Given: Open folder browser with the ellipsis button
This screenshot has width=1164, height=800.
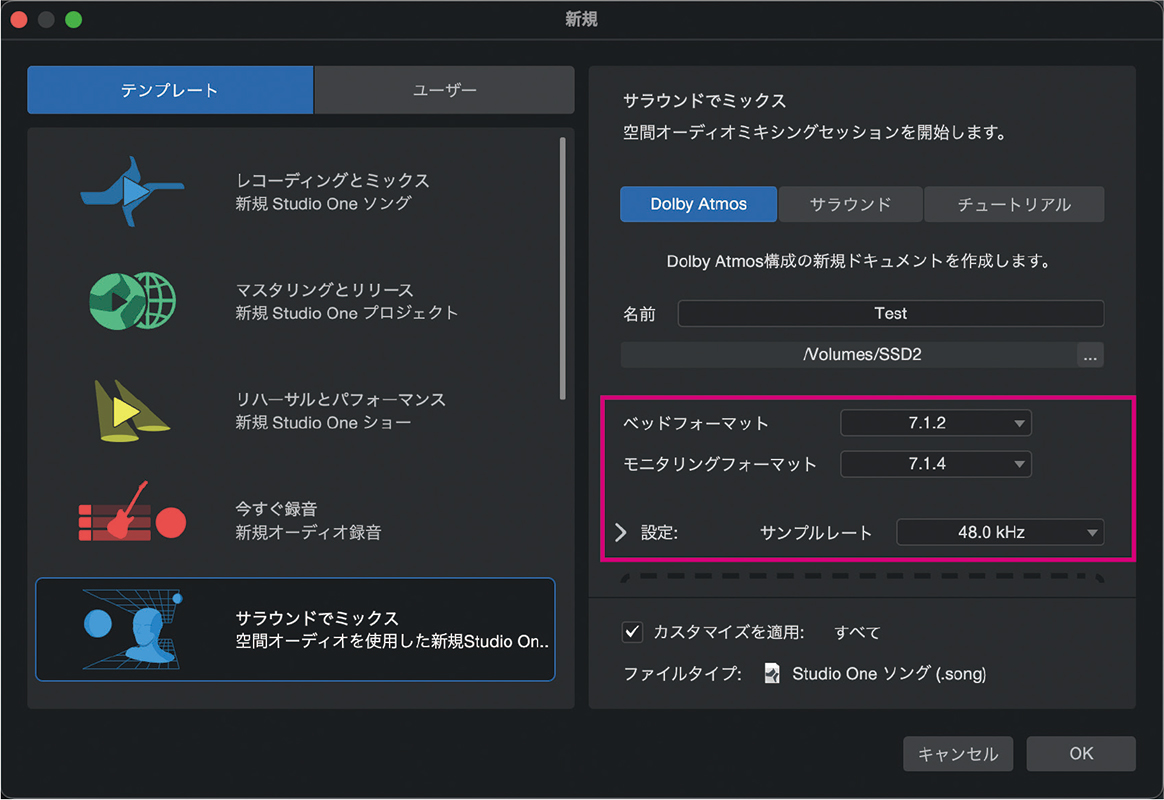Looking at the screenshot, I should click(1090, 355).
